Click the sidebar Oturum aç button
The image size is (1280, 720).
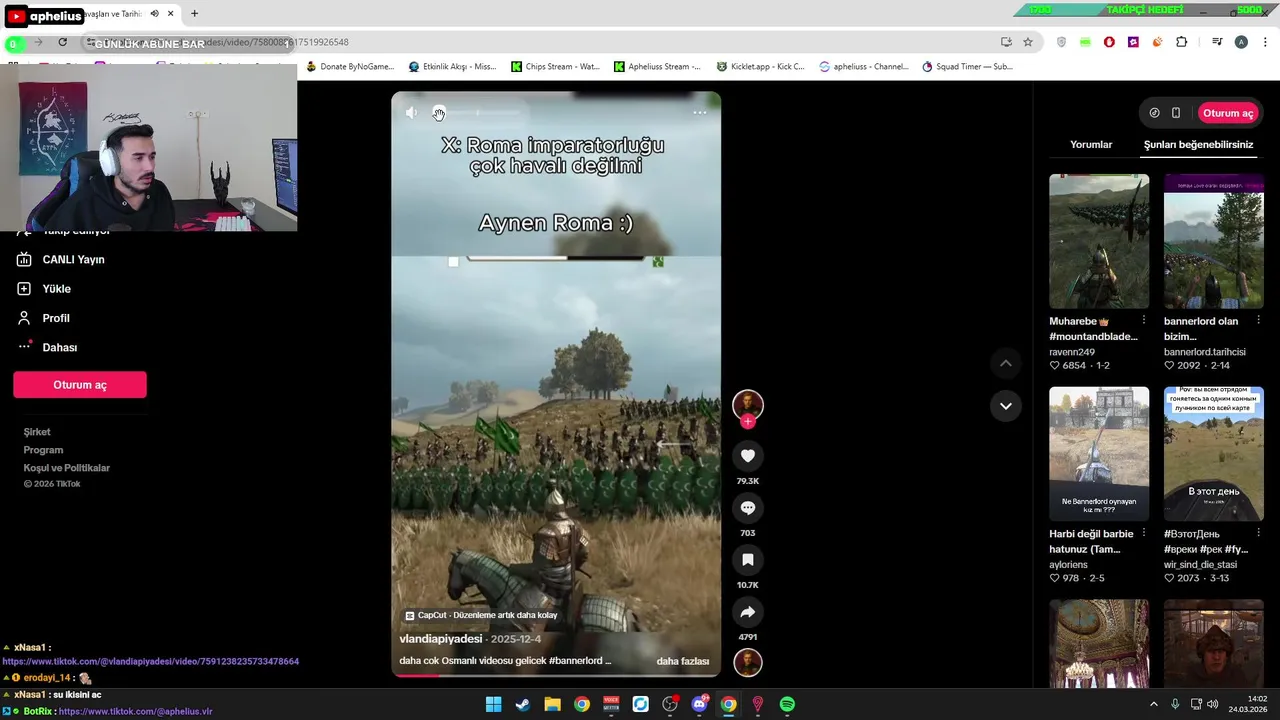[x=80, y=385]
